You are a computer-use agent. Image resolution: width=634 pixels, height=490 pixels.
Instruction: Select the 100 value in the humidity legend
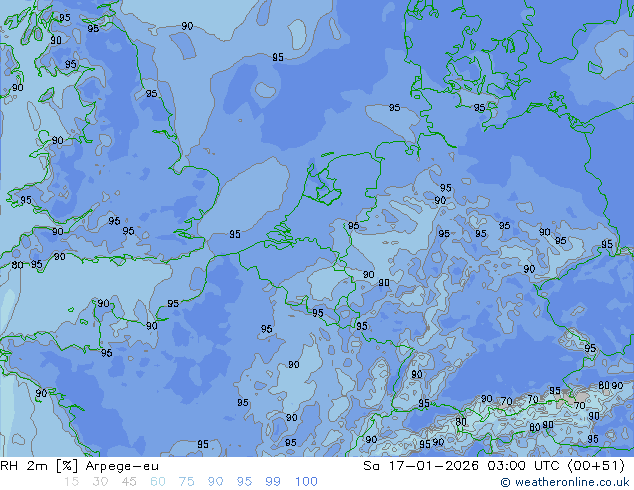[x=306, y=482]
